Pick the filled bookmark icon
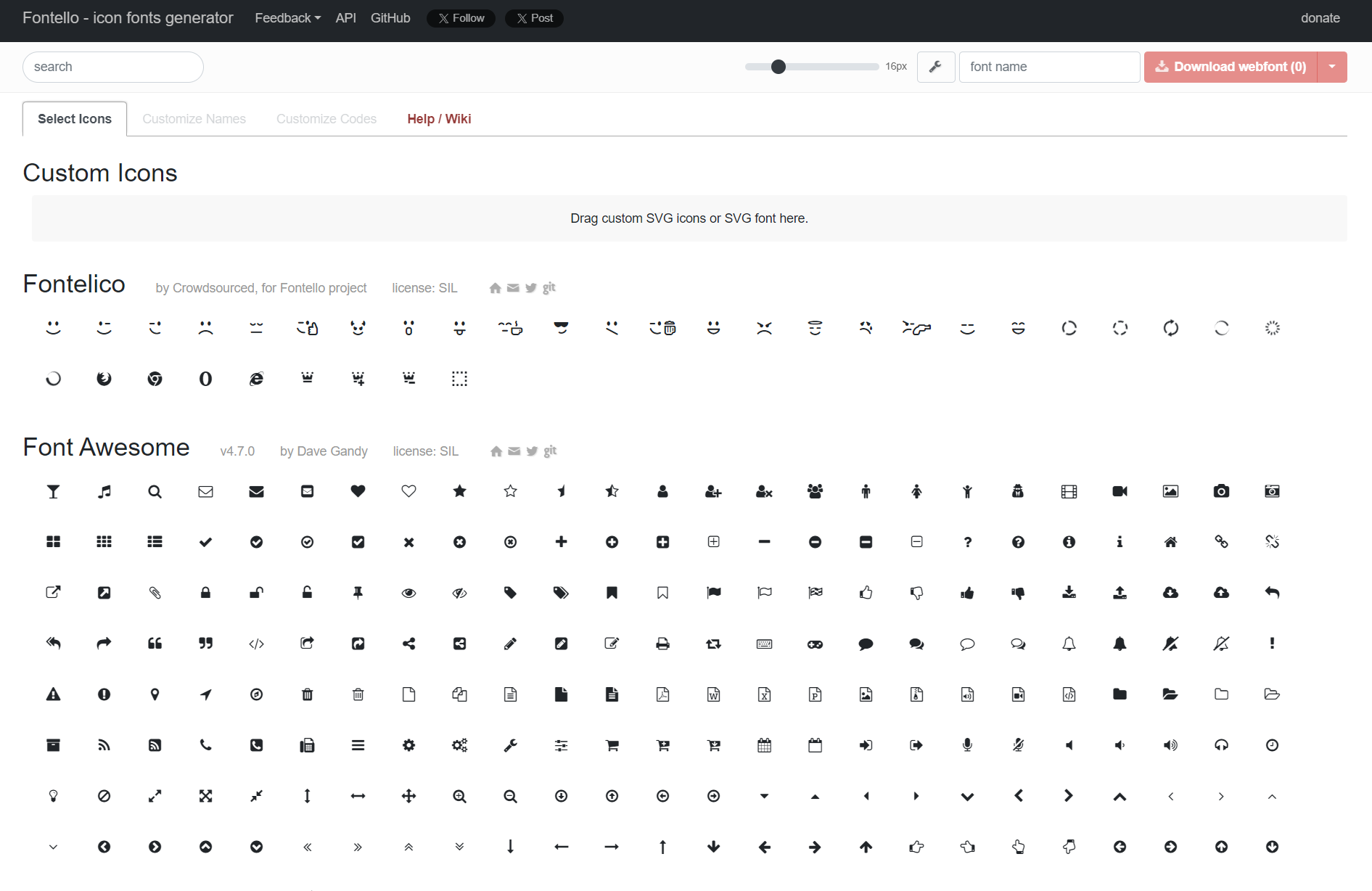The image size is (1372, 891). coord(612,593)
